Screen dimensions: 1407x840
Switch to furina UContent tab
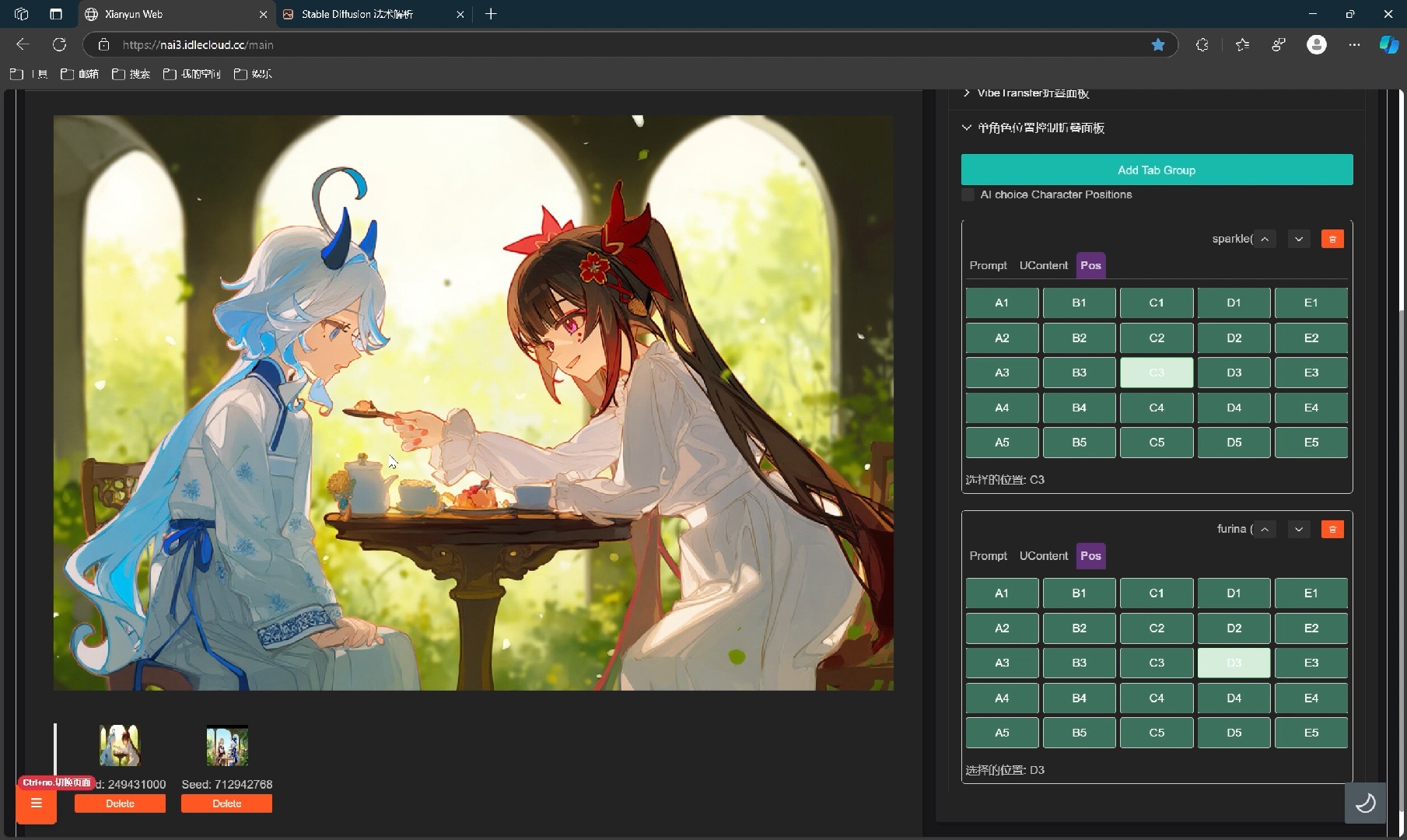[1044, 555]
